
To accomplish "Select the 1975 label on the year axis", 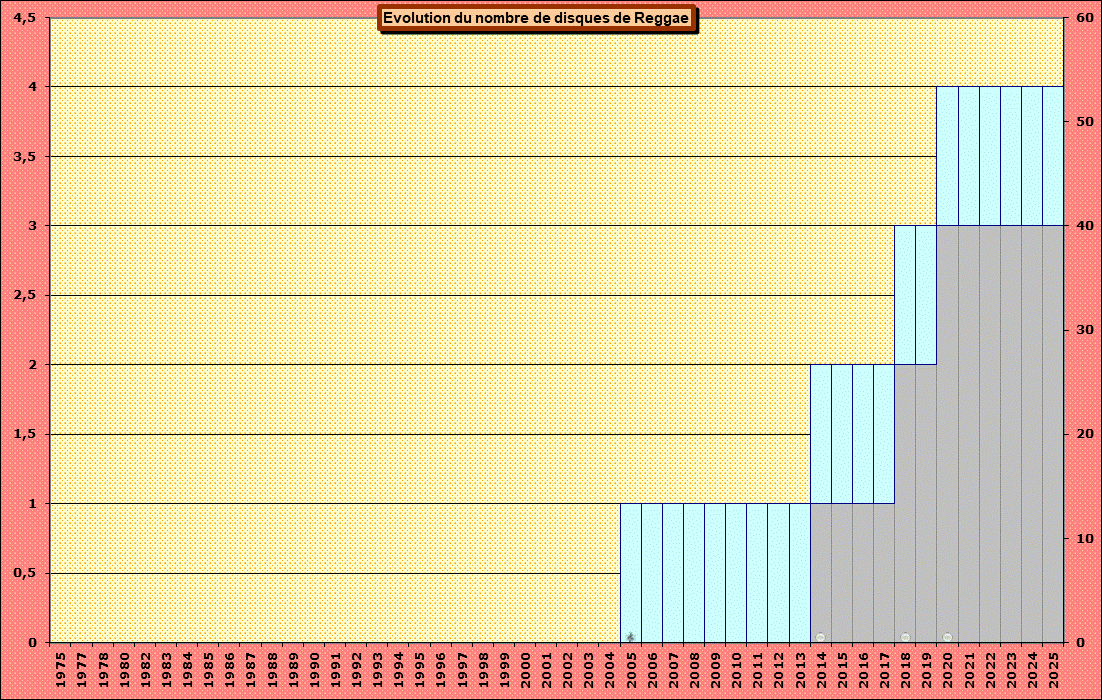I will pos(61,670).
